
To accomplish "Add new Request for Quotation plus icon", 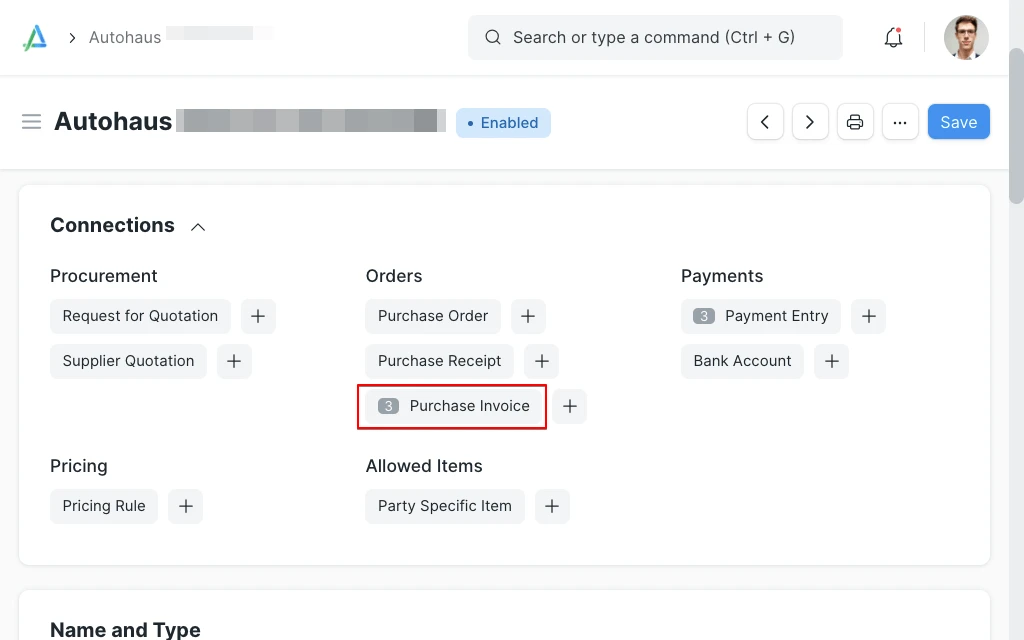I will (258, 316).
